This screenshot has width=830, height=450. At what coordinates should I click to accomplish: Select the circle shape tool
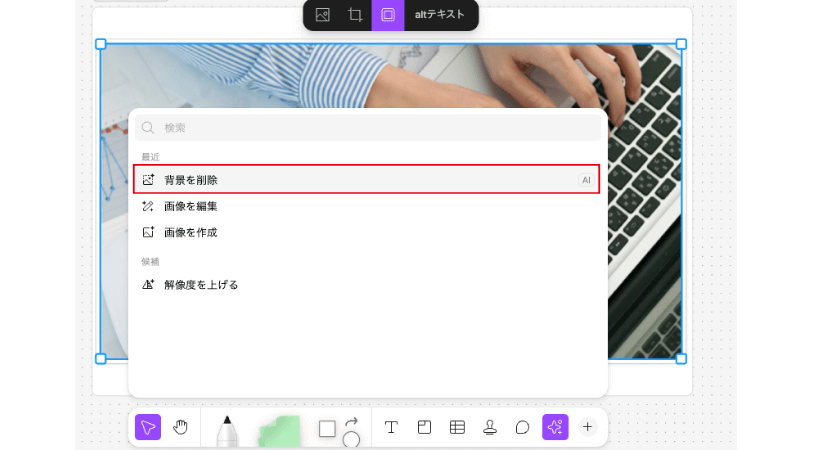(351, 439)
